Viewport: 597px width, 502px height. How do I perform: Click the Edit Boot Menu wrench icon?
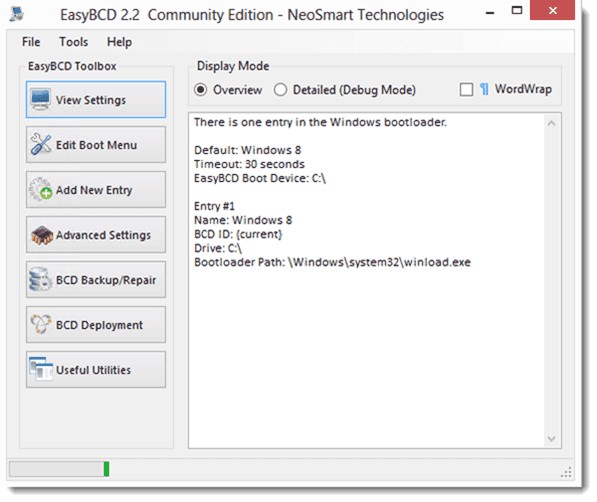click(x=41, y=144)
